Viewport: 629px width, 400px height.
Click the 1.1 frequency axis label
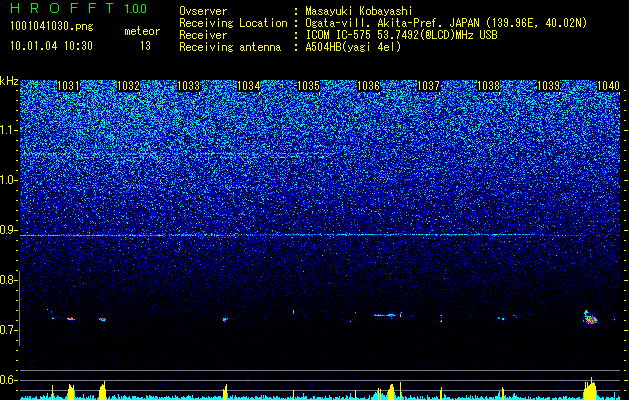pyautogui.click(x=8, y=130)
